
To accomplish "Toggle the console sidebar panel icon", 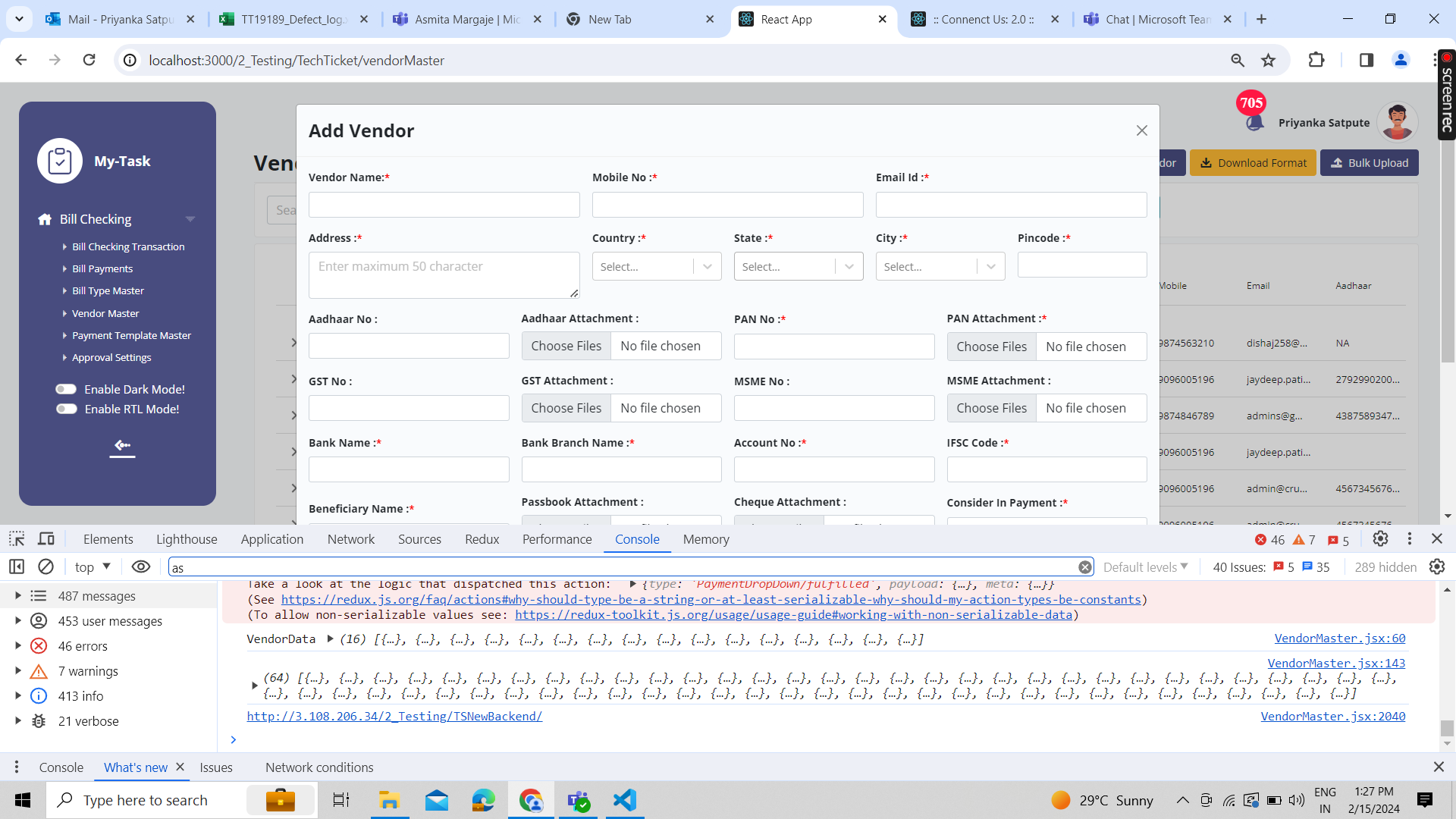I will (17, 567).
